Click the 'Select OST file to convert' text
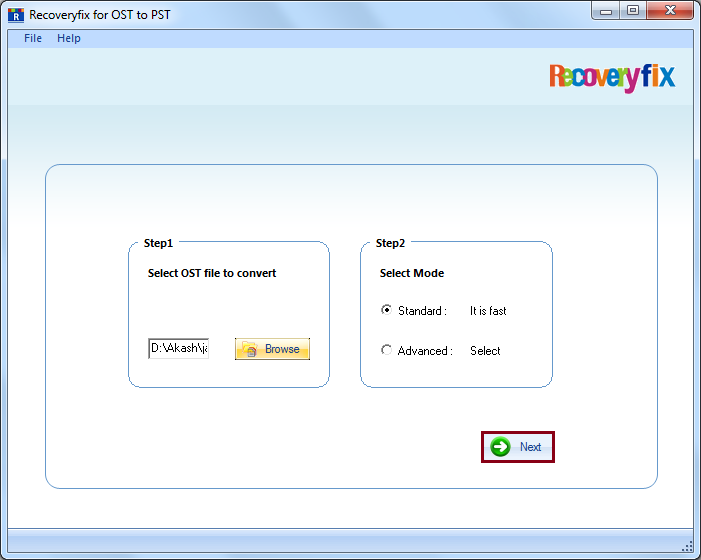The width and height of the screenshot is (701, 560). click(212, 273)
